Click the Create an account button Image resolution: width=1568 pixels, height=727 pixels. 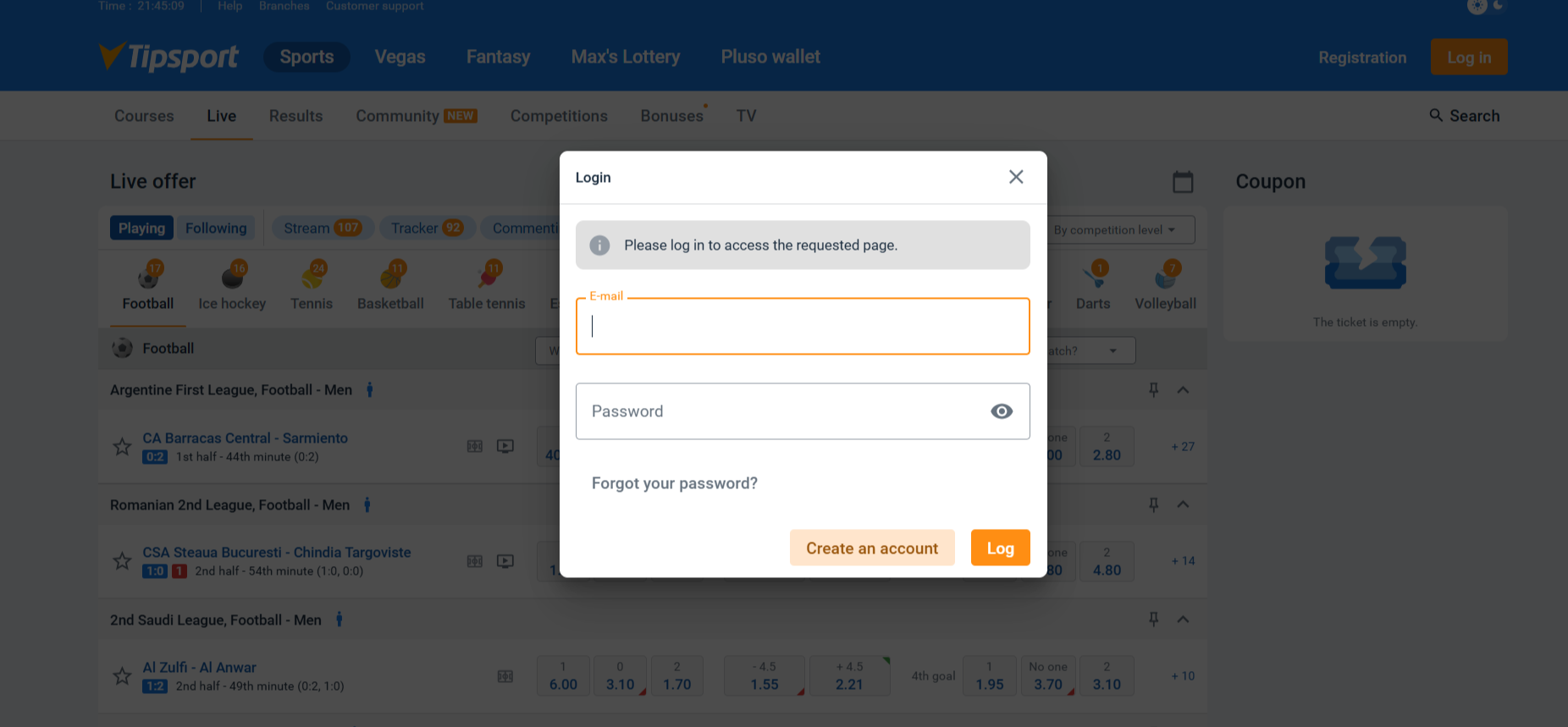872,548
